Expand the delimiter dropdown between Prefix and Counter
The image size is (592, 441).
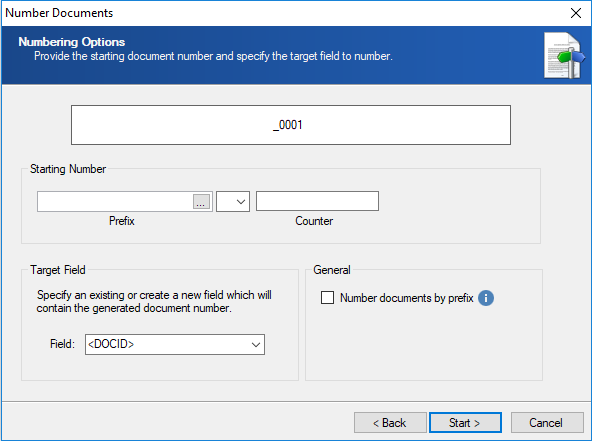pos(233,201)
